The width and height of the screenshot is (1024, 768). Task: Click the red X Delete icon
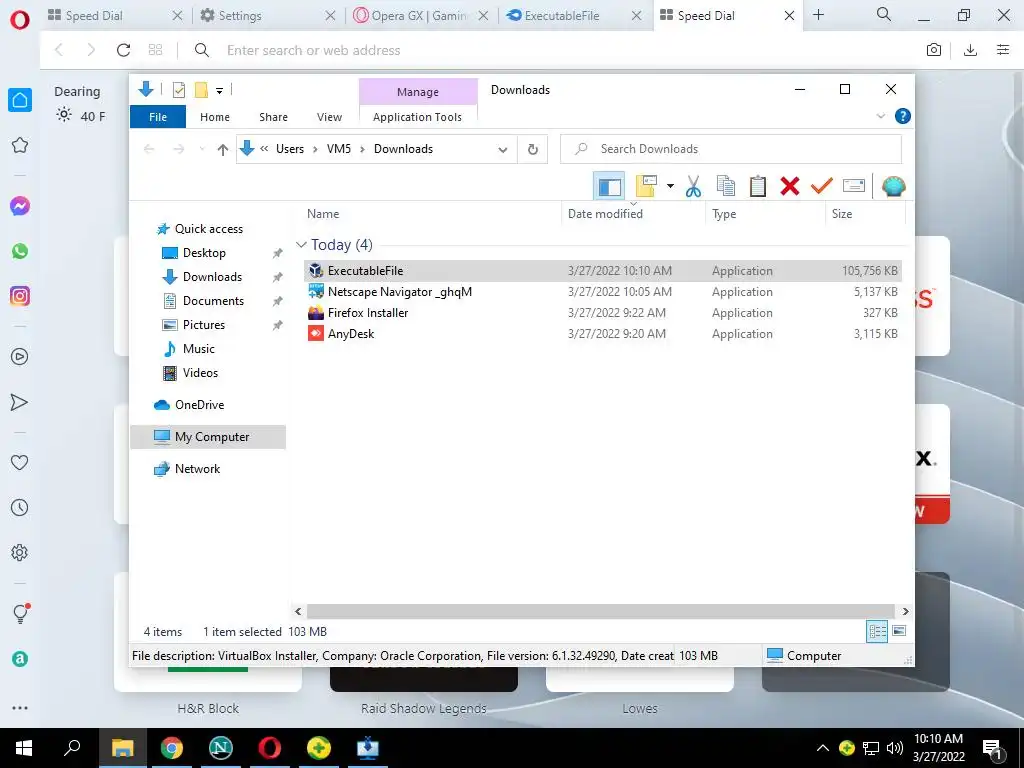tap(790, 187)
